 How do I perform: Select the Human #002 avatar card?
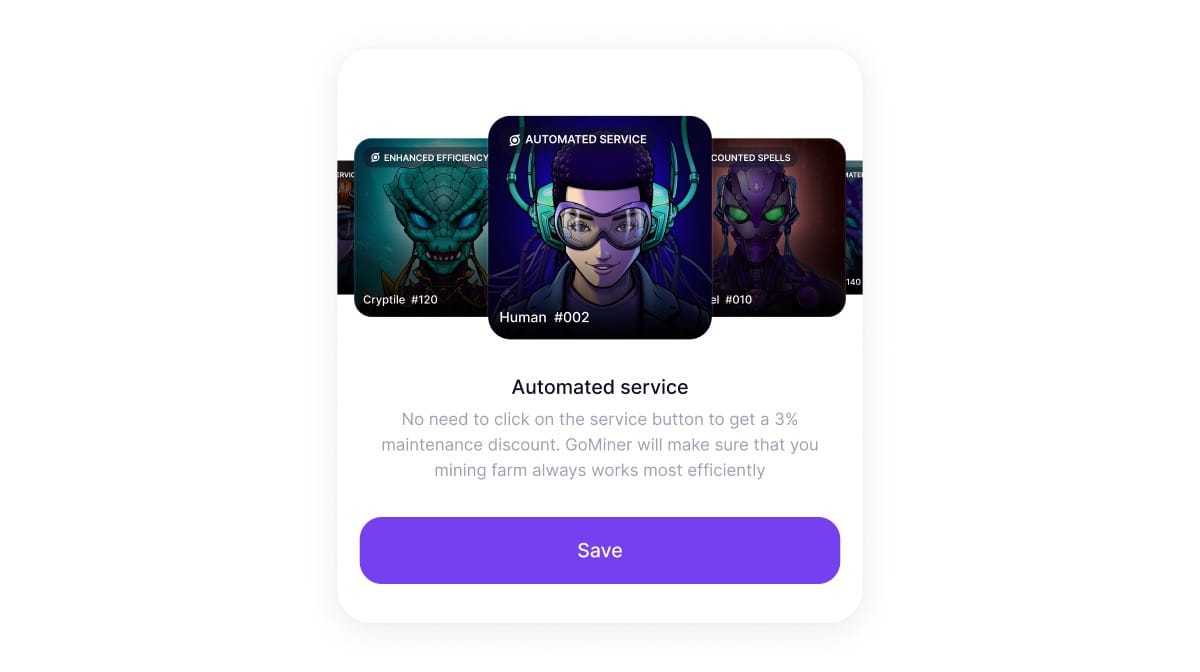point(600,227)
